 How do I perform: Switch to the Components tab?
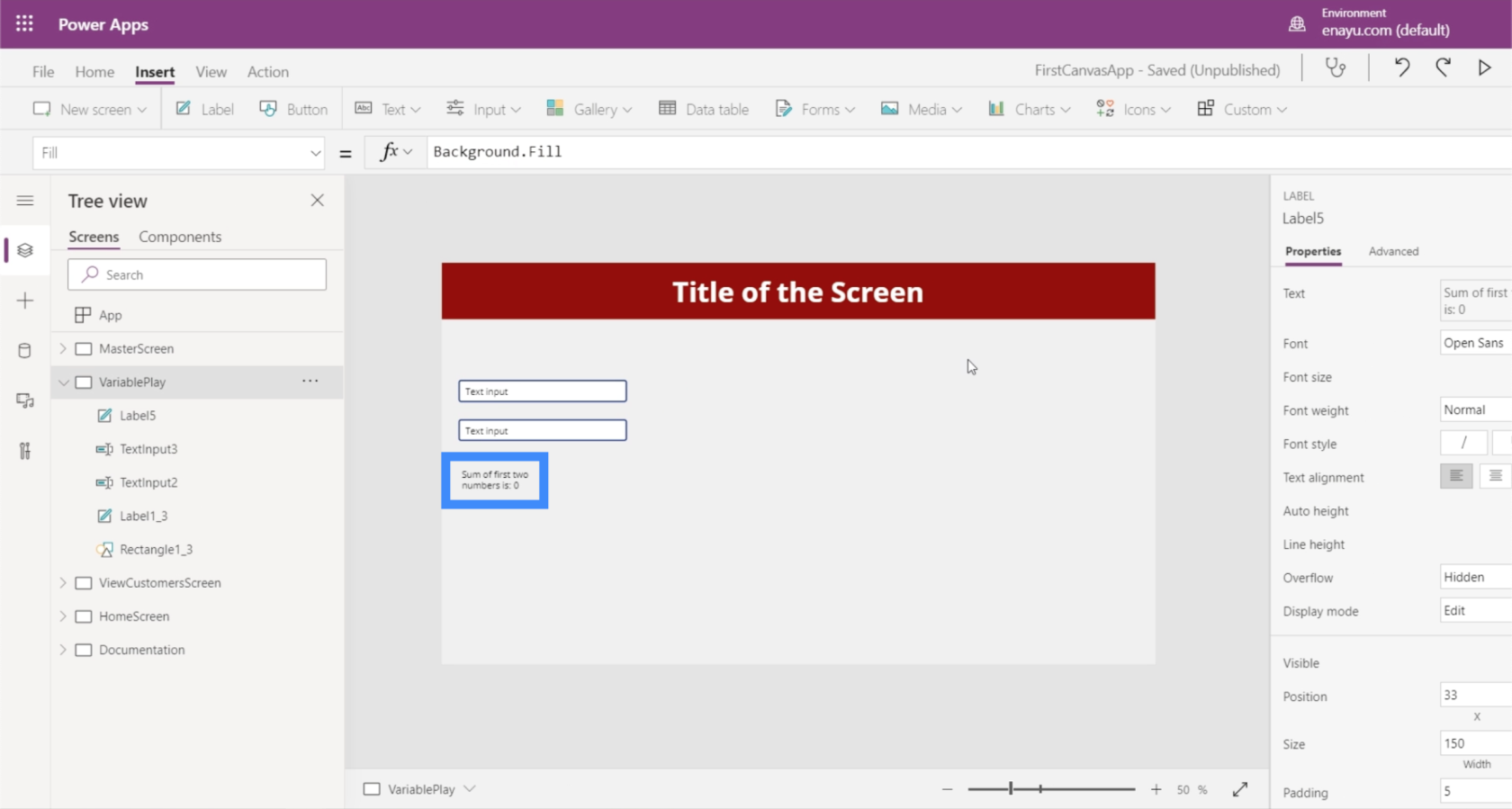(180, 237)
